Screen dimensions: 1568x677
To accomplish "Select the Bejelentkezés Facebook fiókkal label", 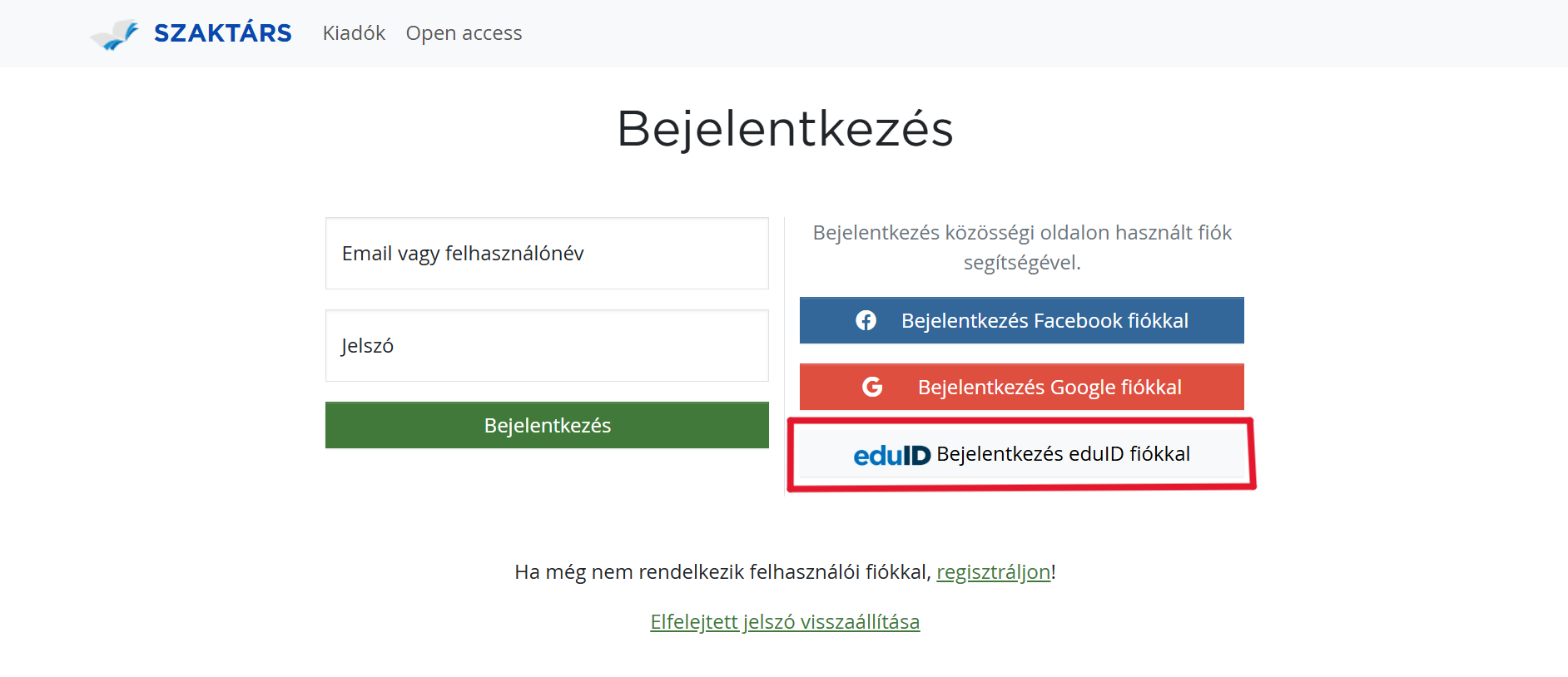I will point(1045,321).
